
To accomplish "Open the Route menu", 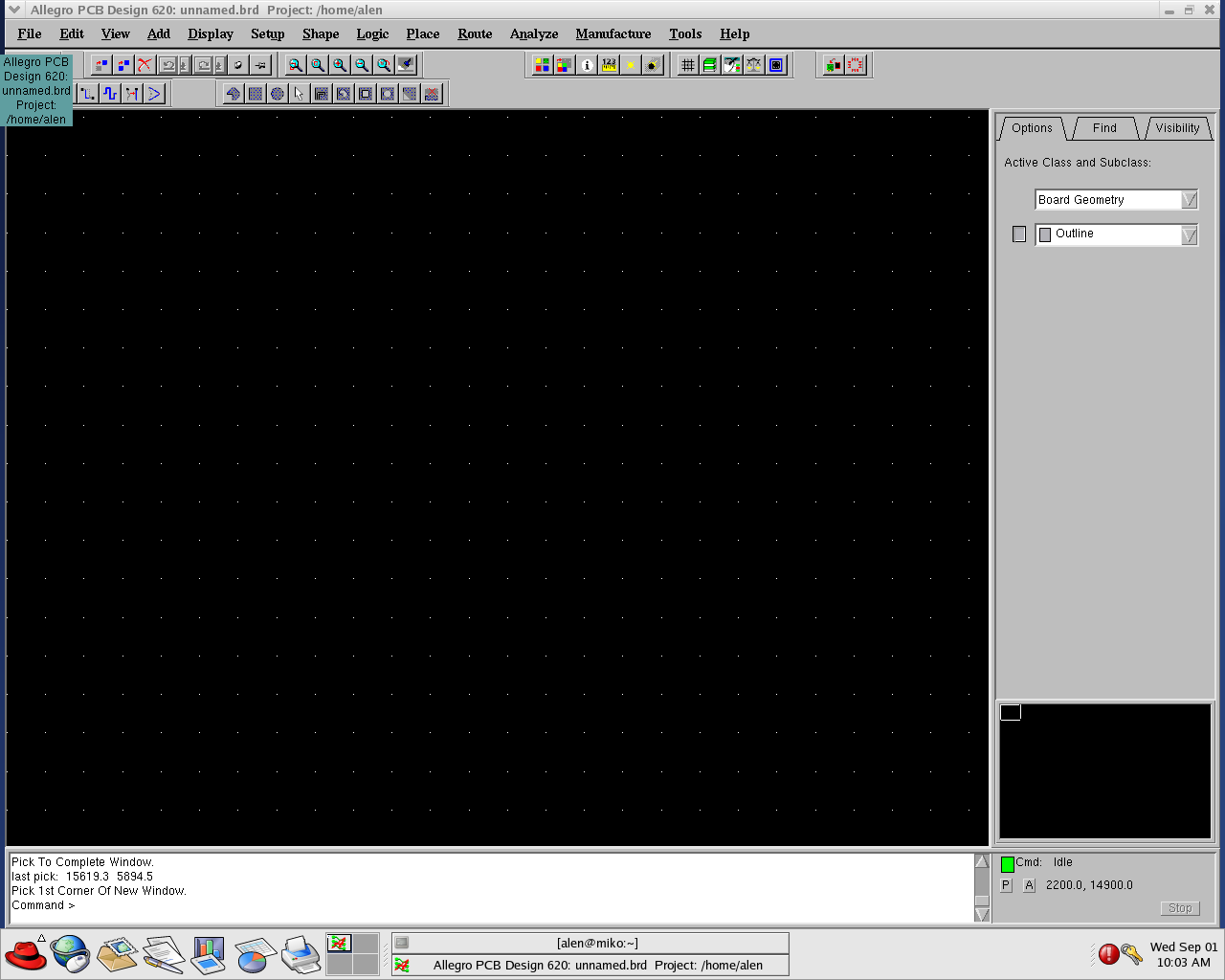I will click(x=475, y=33).
